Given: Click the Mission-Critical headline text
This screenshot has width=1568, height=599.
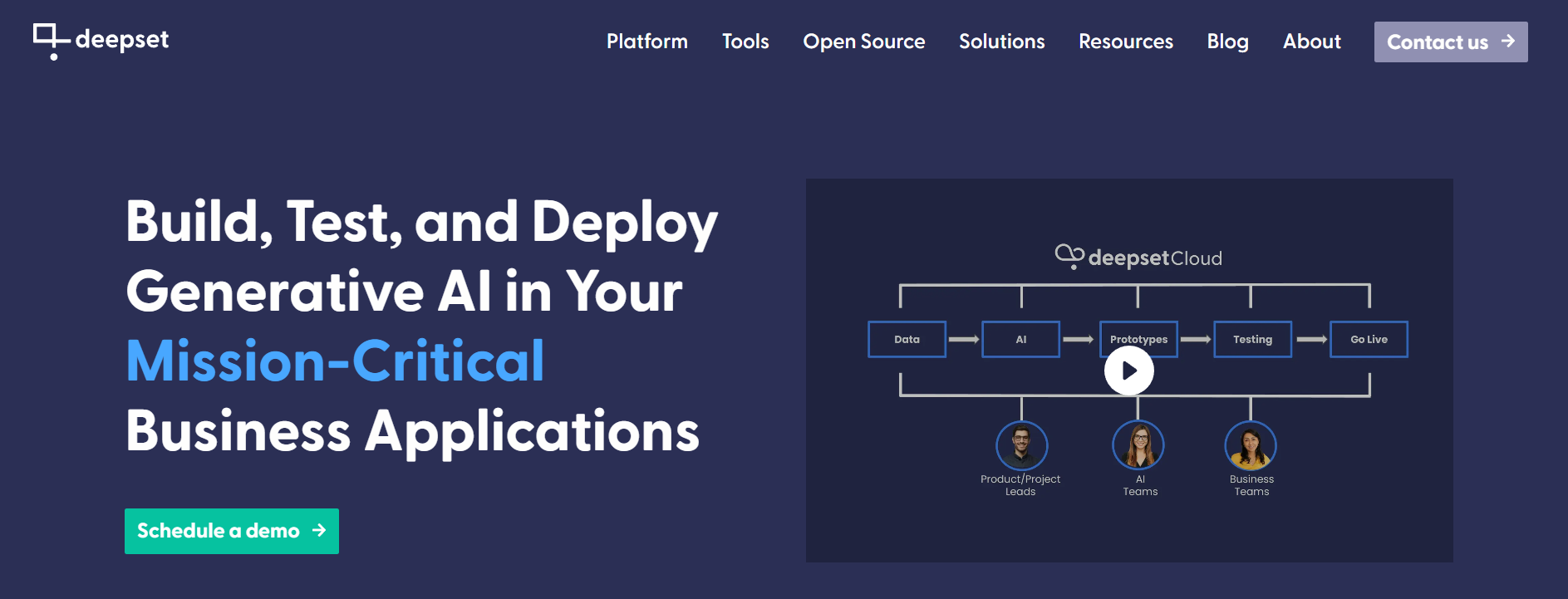Looking at the screenshot, I should 335,361.
